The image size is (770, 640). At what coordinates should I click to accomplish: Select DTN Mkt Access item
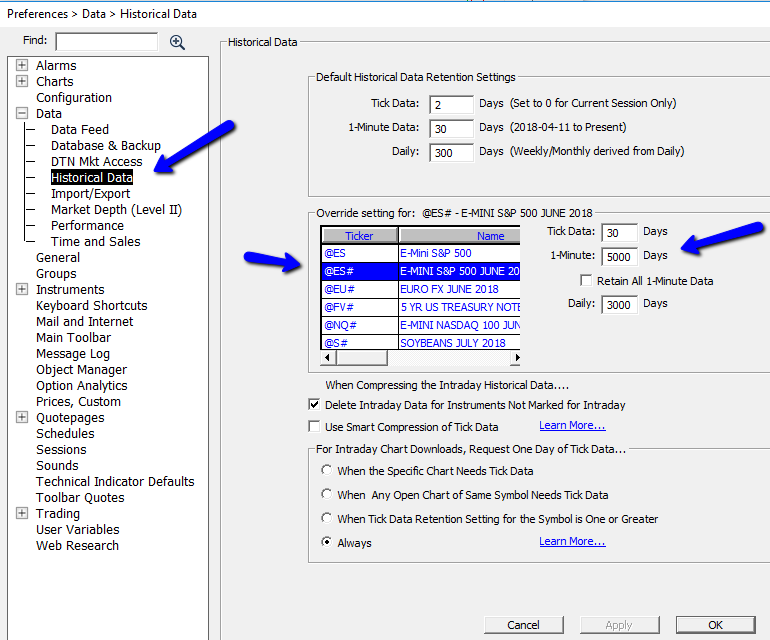(97, 162)
